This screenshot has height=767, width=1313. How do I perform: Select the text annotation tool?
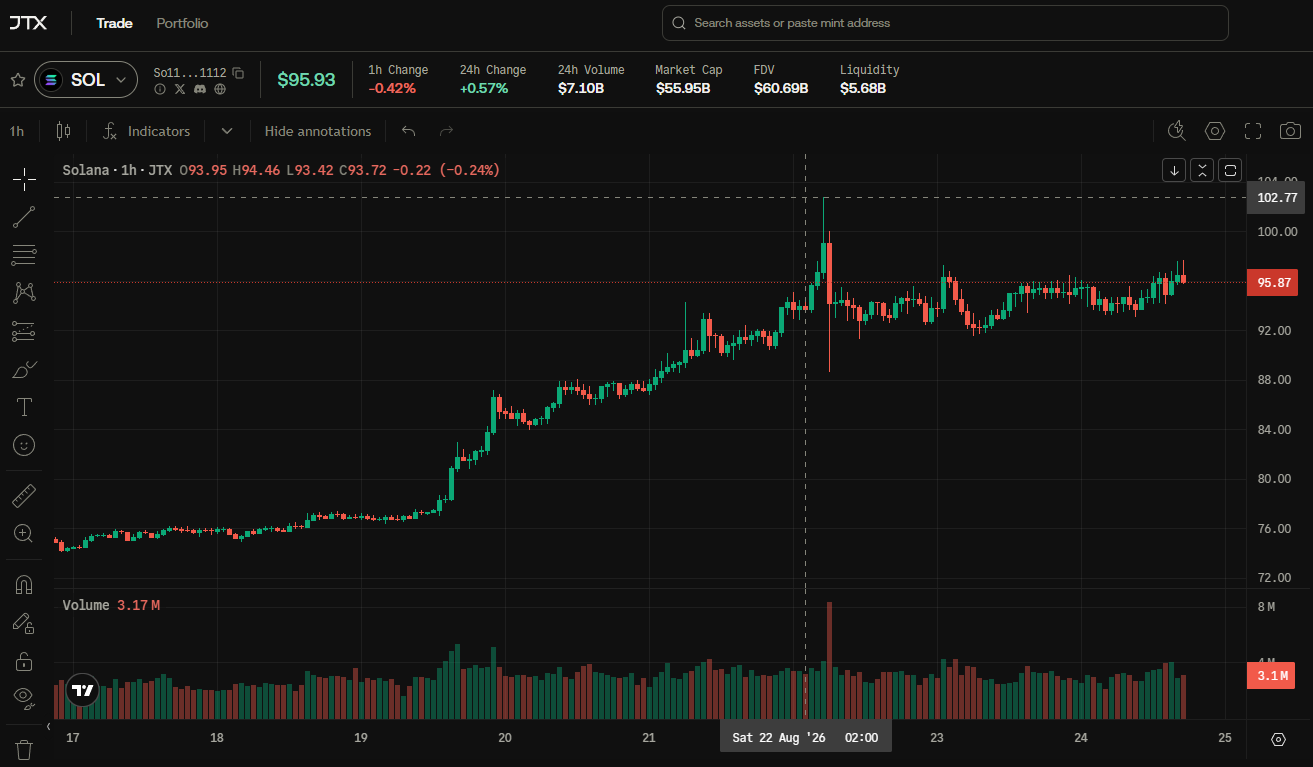(24, 407)
